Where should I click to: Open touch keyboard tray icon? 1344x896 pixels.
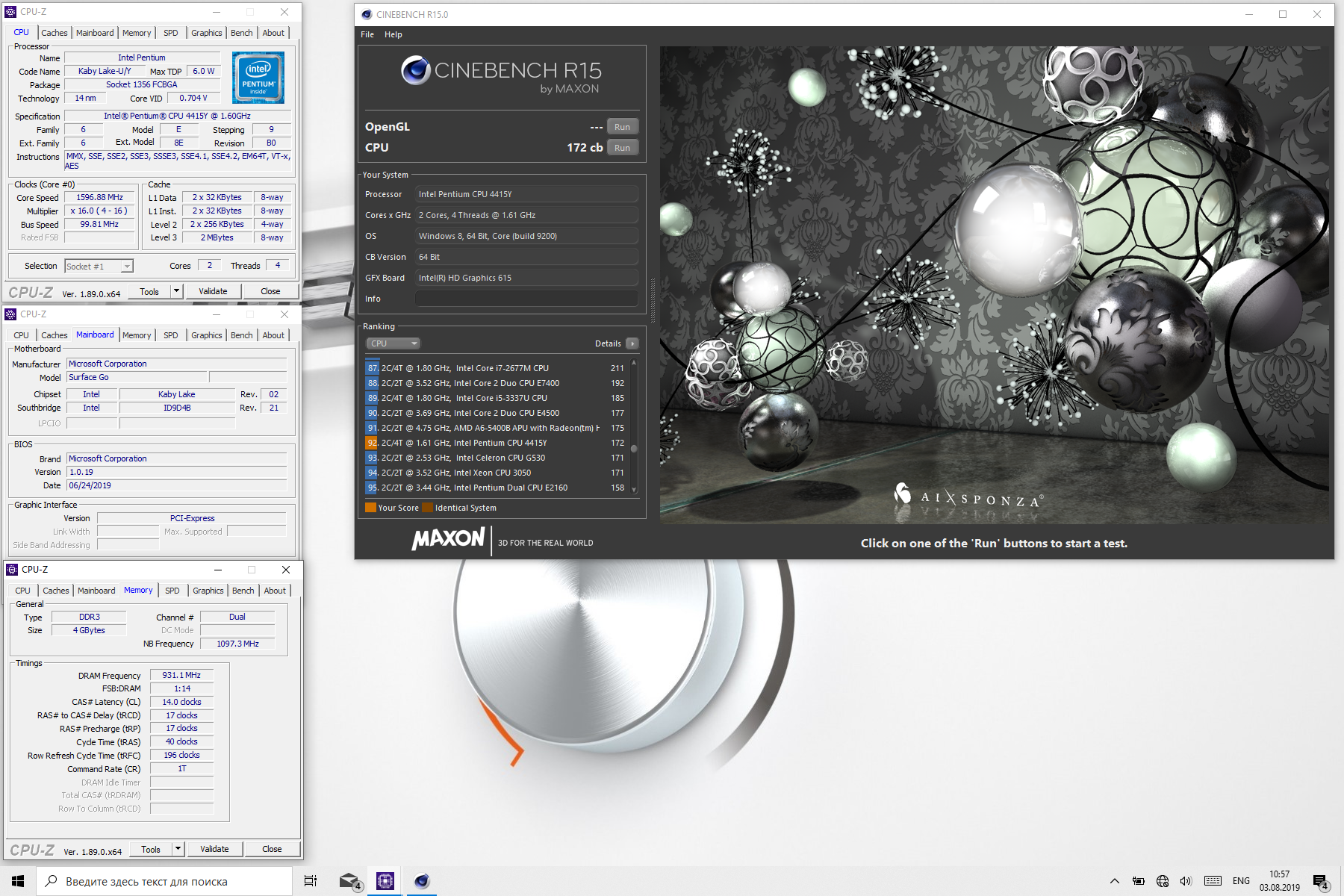click(1213, 881)
